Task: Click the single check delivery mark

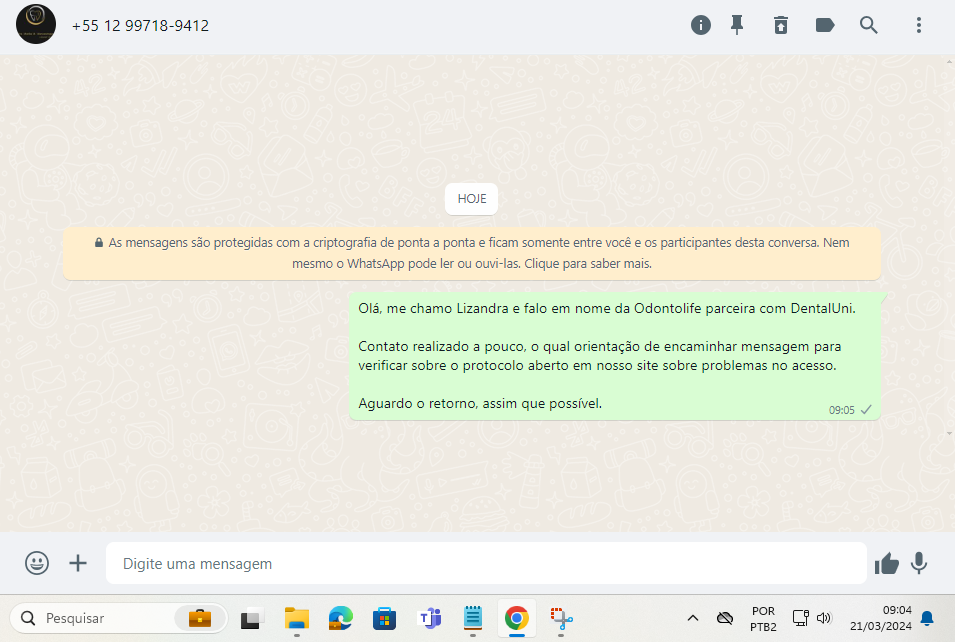Action: pos(866,410)
